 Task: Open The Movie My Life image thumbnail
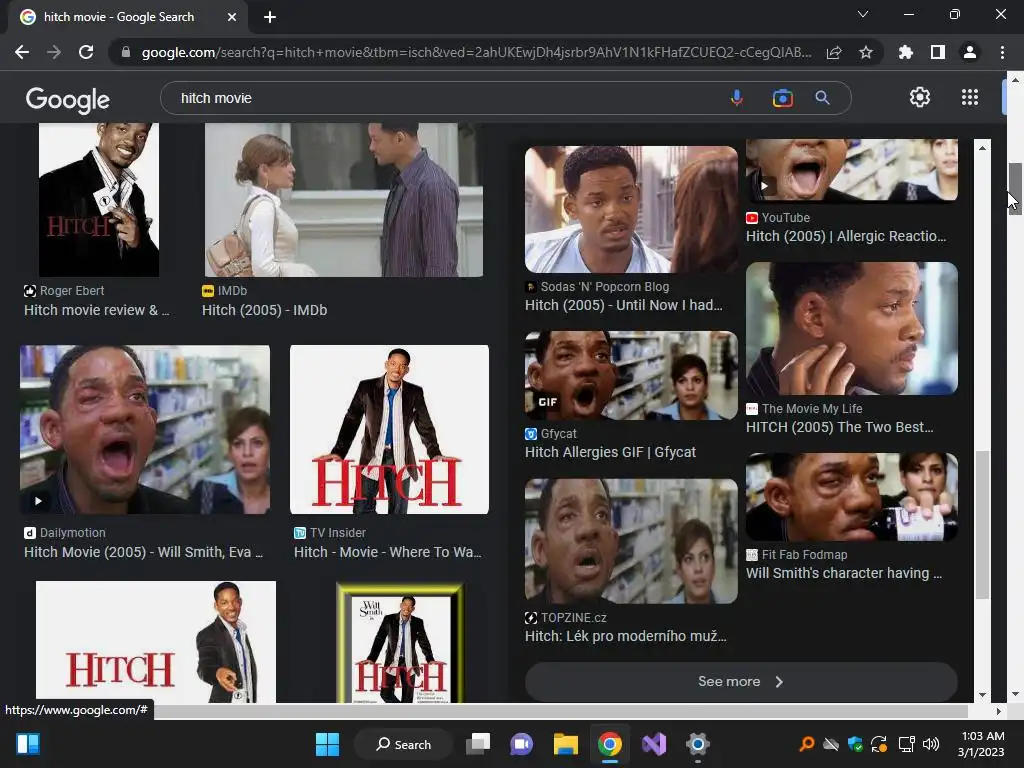coord(852,328)
